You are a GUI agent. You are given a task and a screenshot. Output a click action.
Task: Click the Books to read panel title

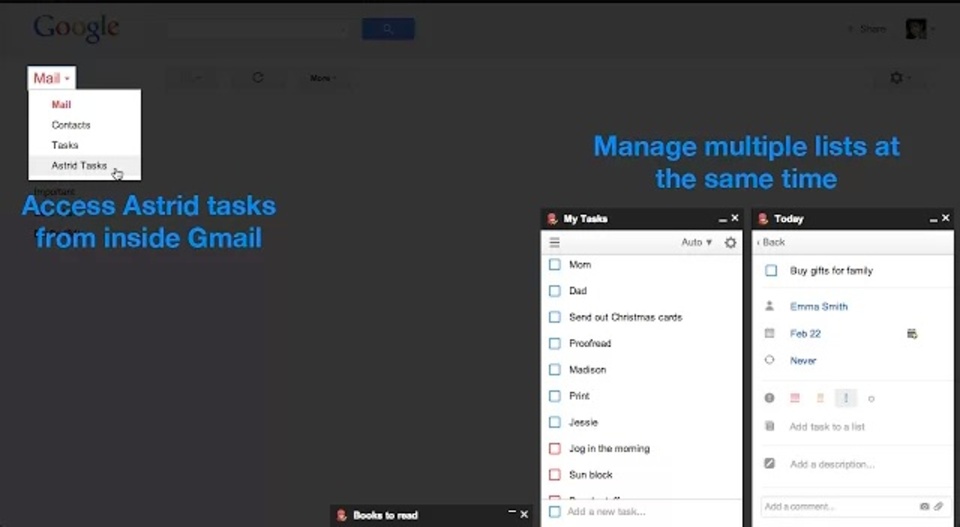[x=386, y=515]
